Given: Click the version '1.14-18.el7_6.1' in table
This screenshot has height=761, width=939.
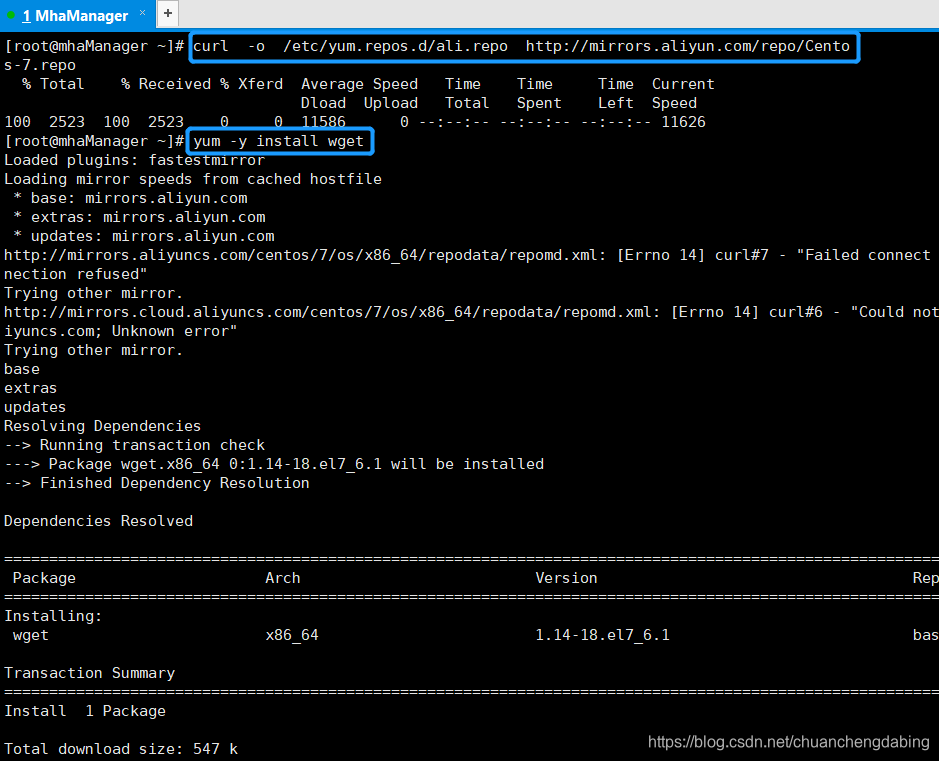Looking at the screenshot, I should click(x=602, y=635).
